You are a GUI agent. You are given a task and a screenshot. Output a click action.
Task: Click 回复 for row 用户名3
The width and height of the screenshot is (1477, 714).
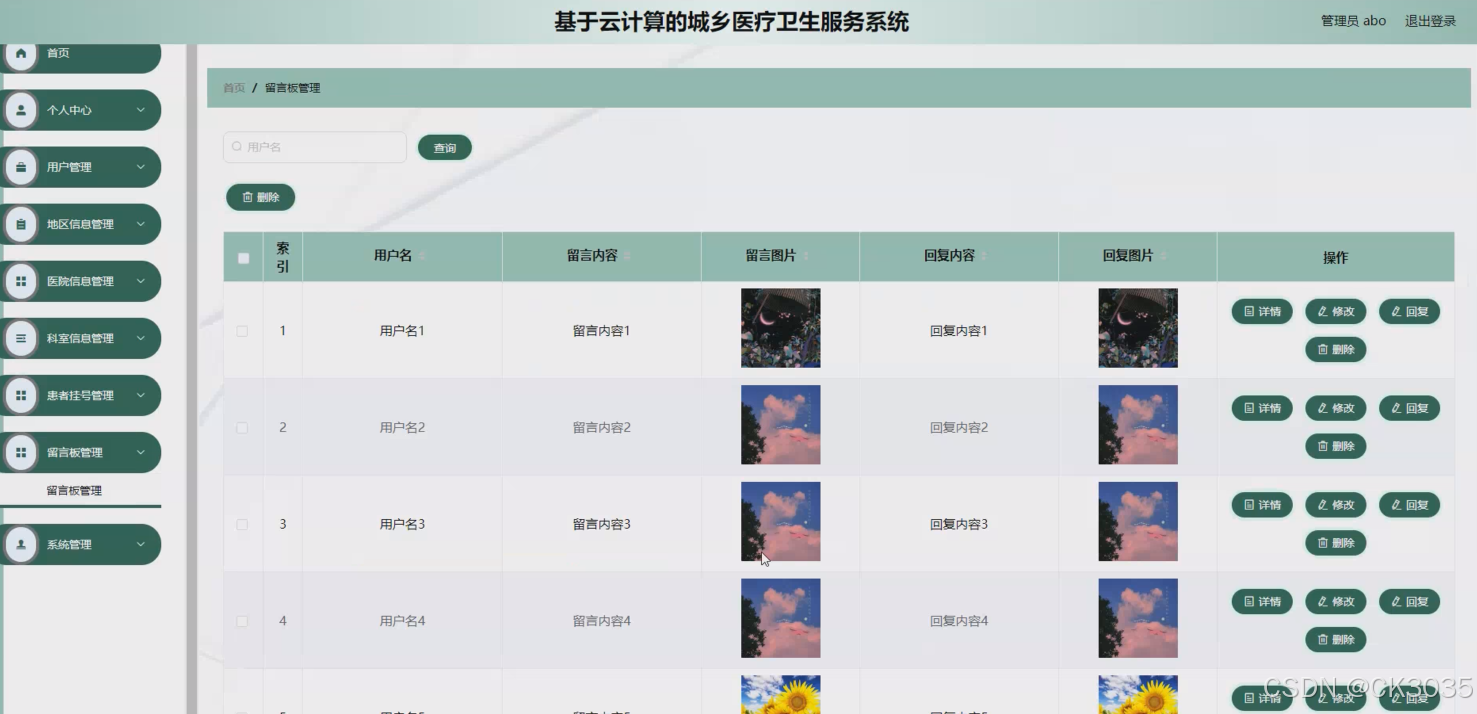coord(1410,505)
